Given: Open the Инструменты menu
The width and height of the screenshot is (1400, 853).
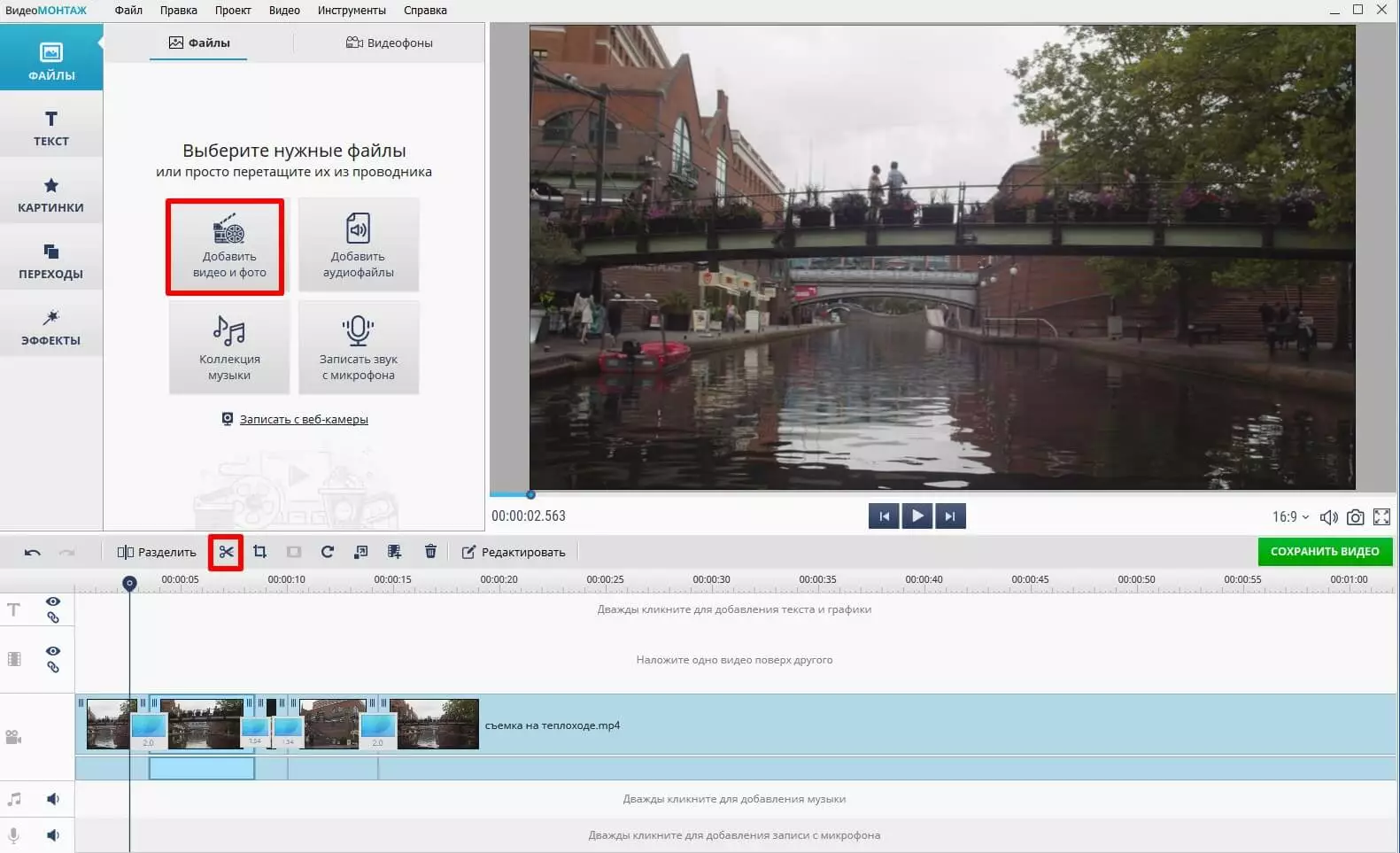Looking at the screenshot, I should tap(352, 11).
